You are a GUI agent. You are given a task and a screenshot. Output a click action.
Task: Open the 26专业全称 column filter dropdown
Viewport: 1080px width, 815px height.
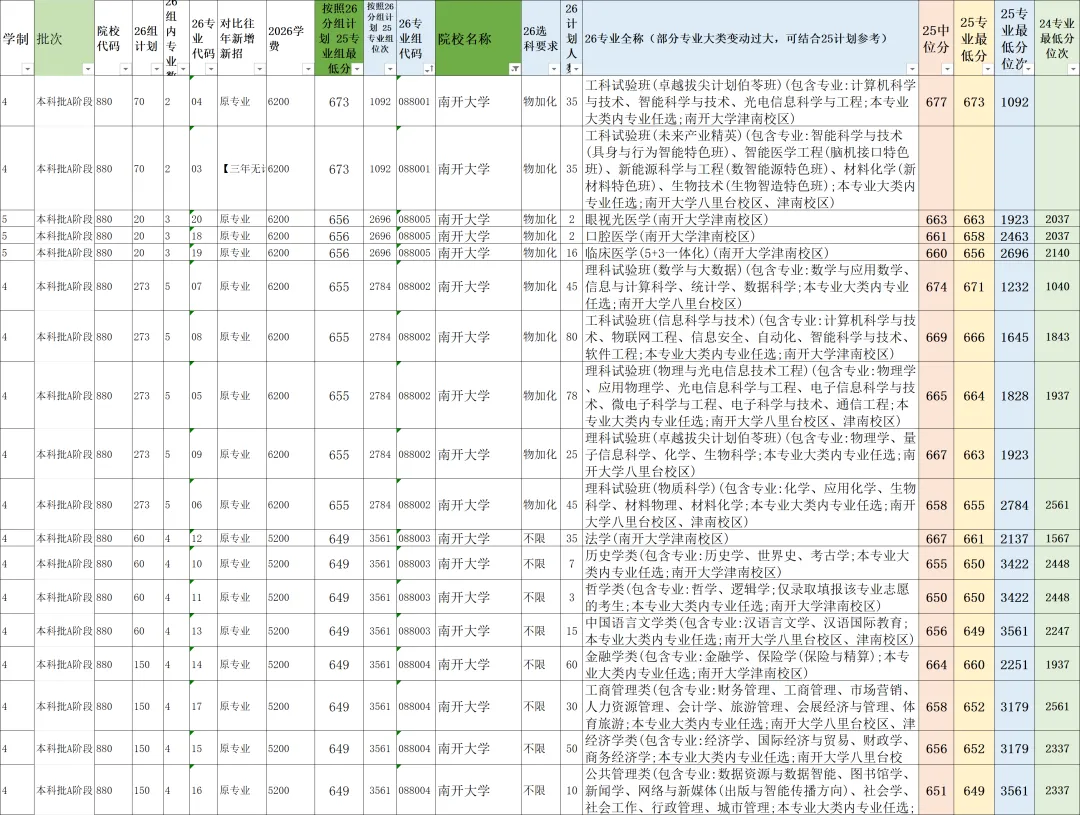911,69
